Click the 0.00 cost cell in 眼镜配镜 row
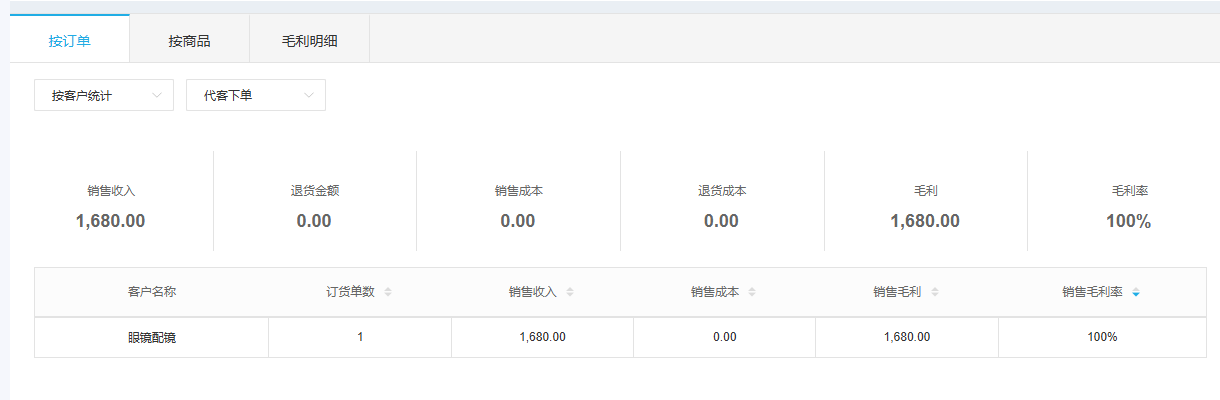This screenshot has width=1220, height=400. tap(725, 337)
